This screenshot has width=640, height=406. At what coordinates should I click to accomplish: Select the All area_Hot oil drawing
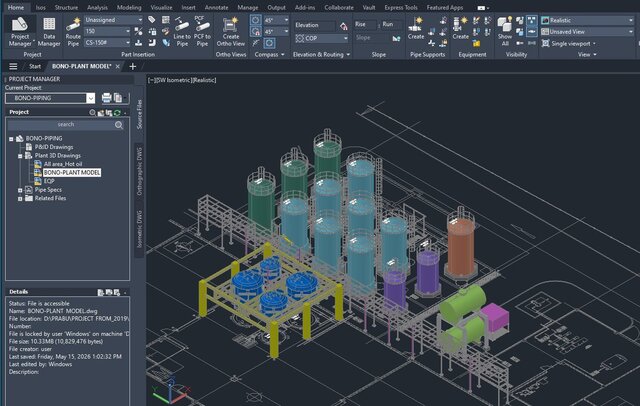[63, 164]
